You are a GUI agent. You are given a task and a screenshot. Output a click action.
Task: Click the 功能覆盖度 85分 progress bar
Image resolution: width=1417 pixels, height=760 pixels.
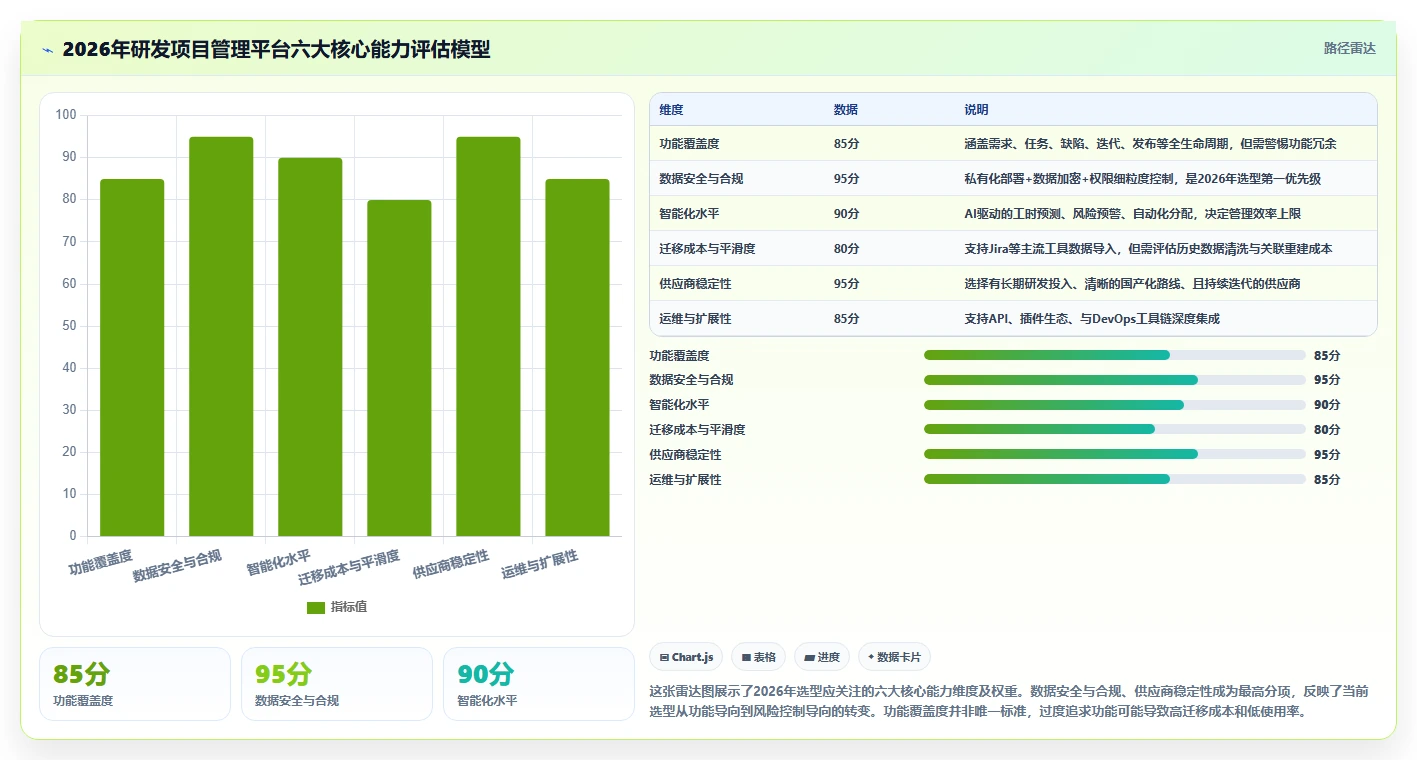(x=1115, y=355)
